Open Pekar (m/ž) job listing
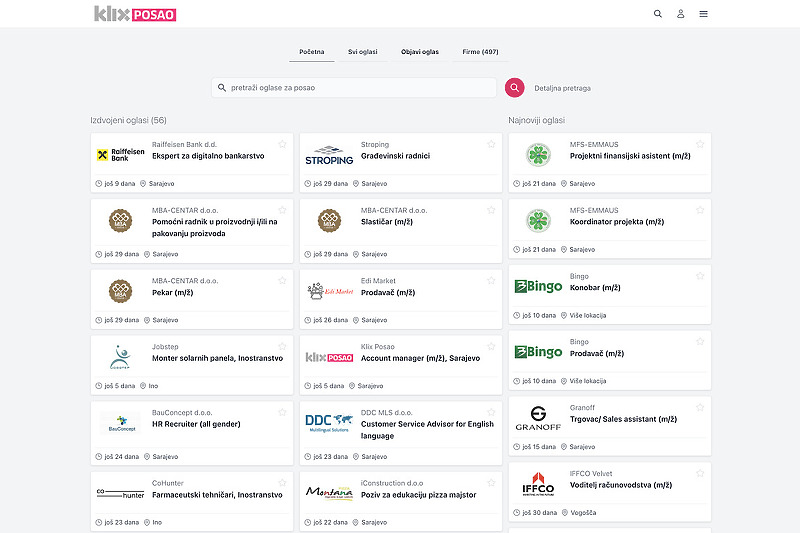This screenshot has width=800, height=533. point(172,293)
